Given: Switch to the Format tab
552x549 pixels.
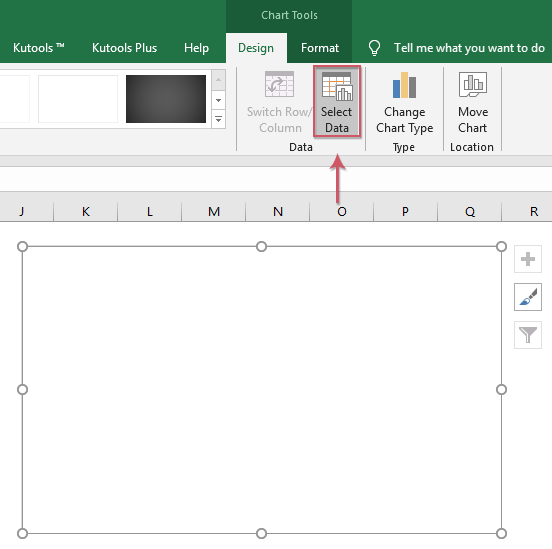Looking at the screenshot, I should 320,48.
